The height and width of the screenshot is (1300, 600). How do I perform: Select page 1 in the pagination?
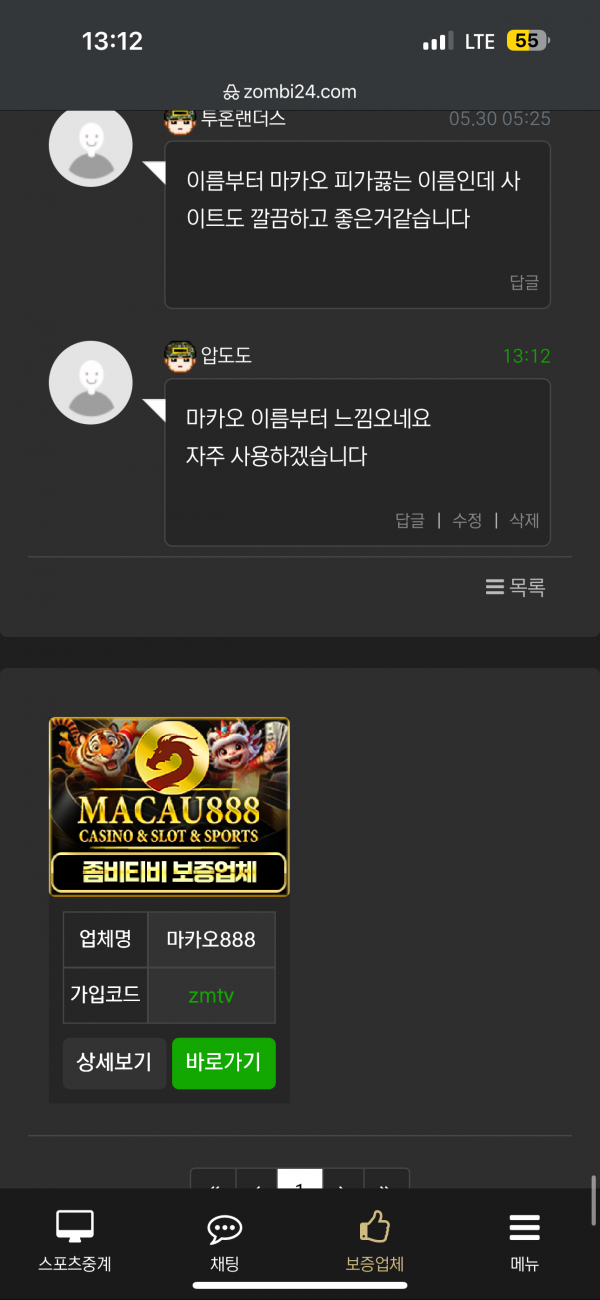tap(300, 1179)
